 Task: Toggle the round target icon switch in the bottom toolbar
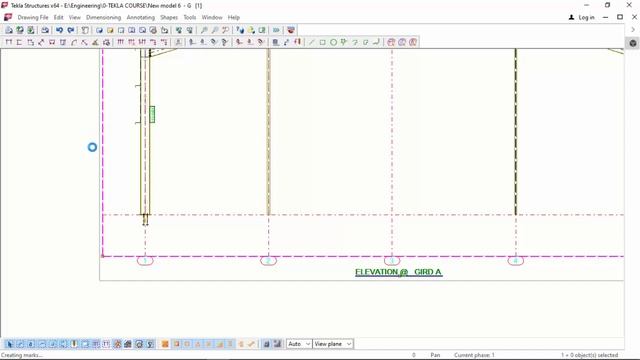pyautogui.click(x=139, y=344)
